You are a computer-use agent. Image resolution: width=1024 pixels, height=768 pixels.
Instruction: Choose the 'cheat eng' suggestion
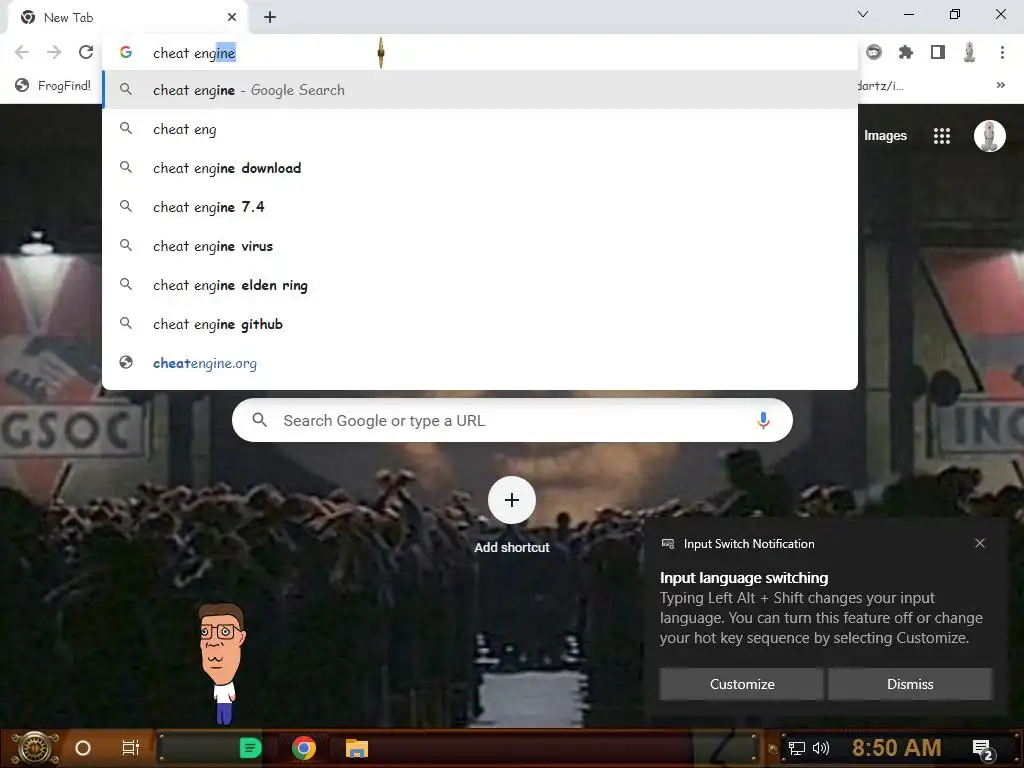(480, 129)
